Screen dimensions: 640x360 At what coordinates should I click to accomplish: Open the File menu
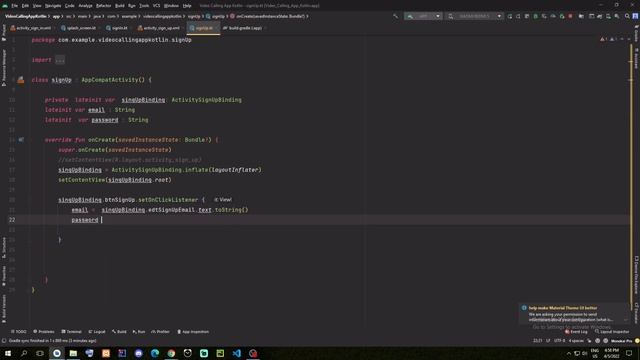click(x=15, y=6)
